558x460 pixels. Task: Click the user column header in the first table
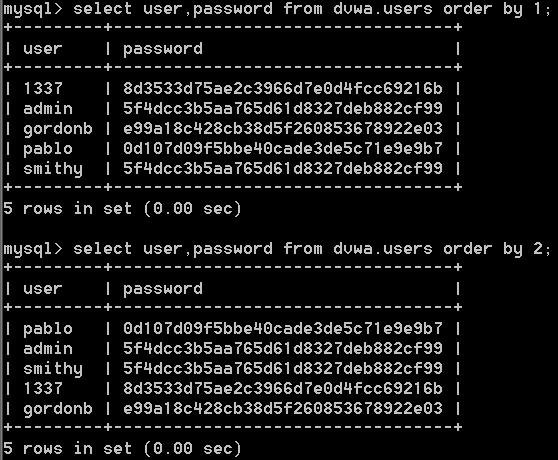tap(43, 49)
